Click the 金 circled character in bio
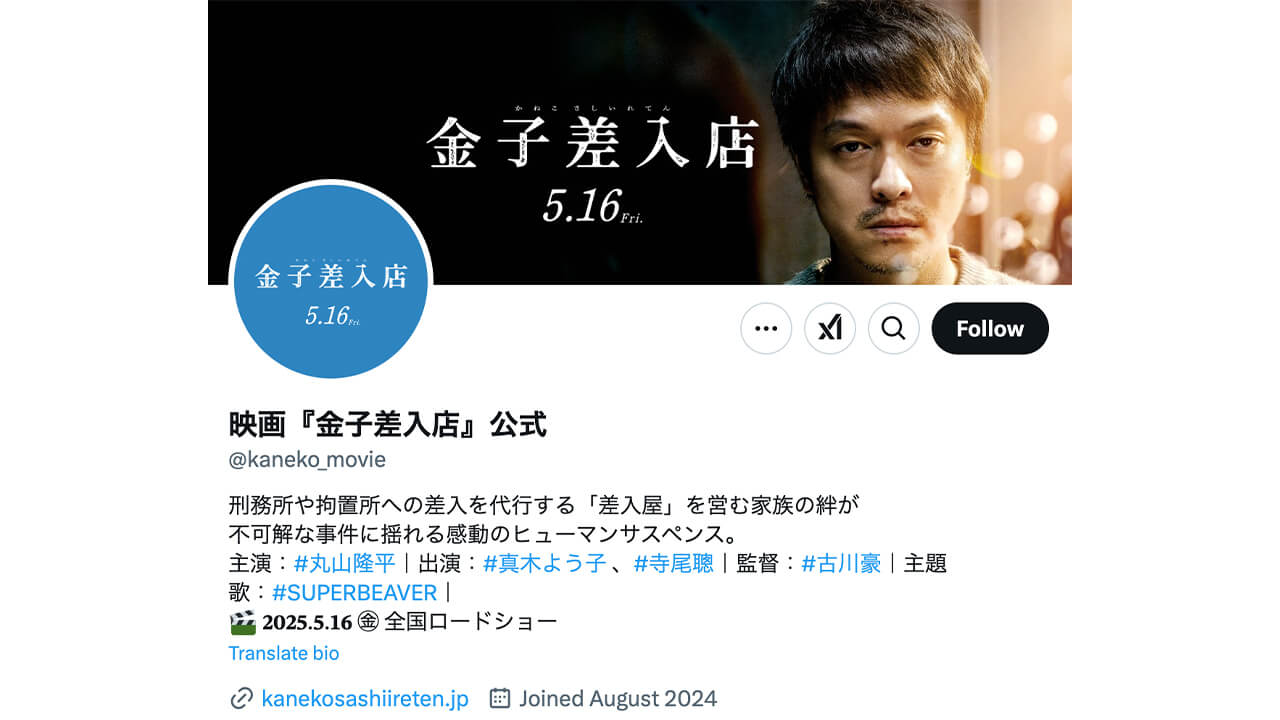This screenshot has width=1280, height=720. (x=368, y=622)
